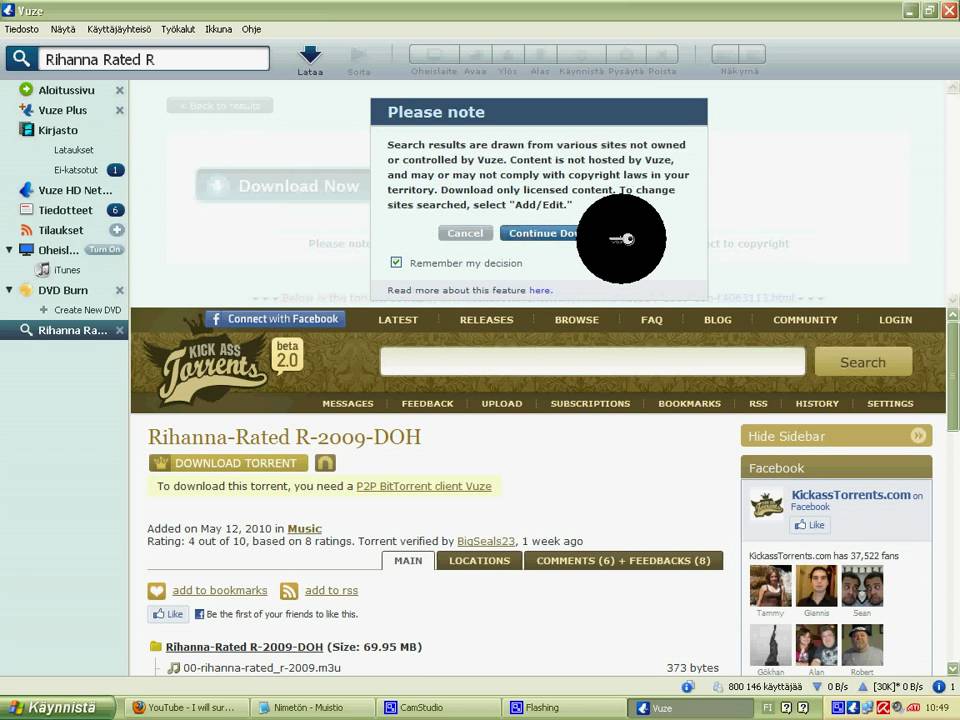Click Facebook Like for KickassTorrents.com
Image resolution: width=960 pixels, height=720 pixels.
[x=810, y=525]
